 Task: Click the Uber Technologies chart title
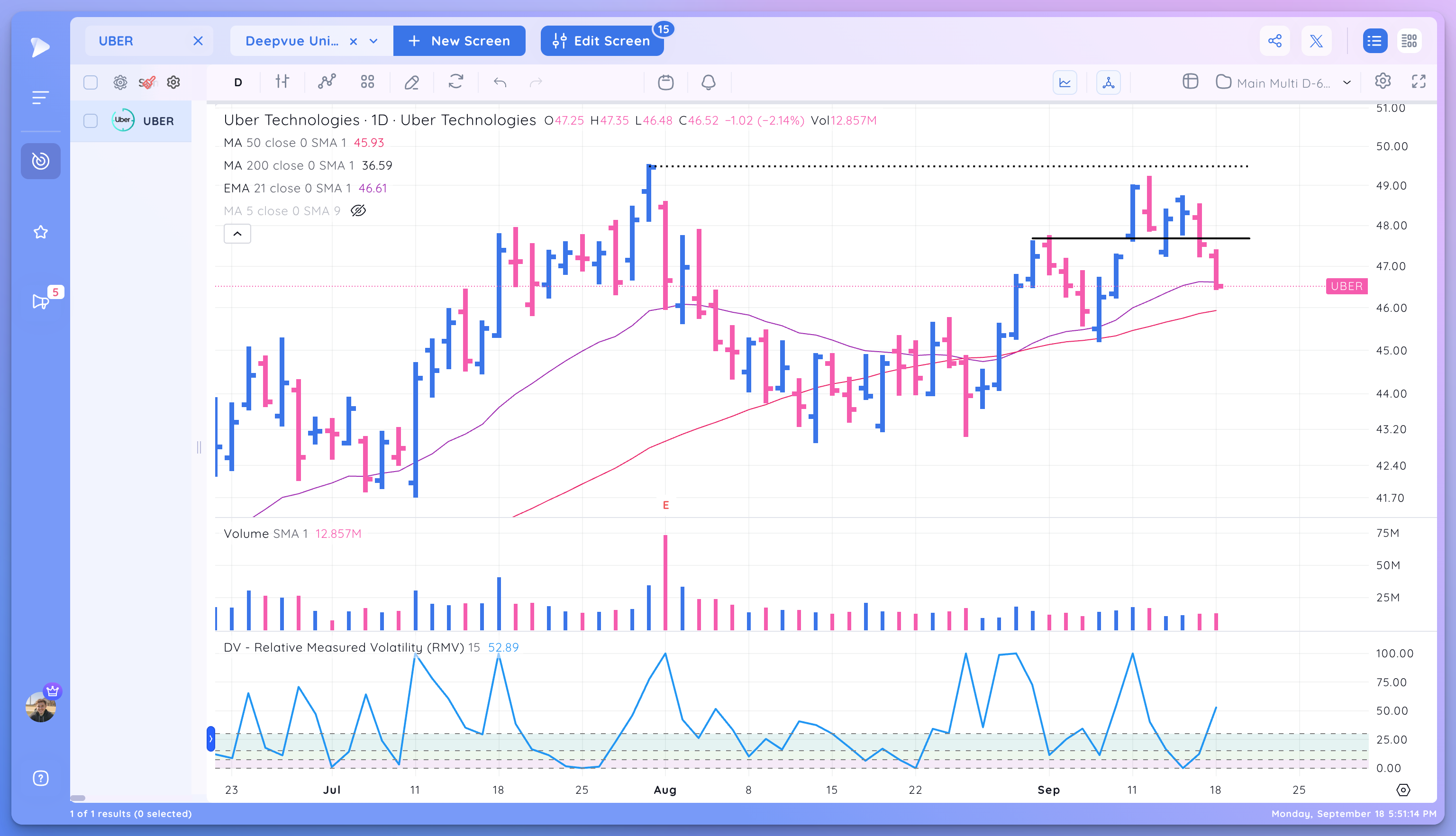pyautogui.click(x=380, y=120)
